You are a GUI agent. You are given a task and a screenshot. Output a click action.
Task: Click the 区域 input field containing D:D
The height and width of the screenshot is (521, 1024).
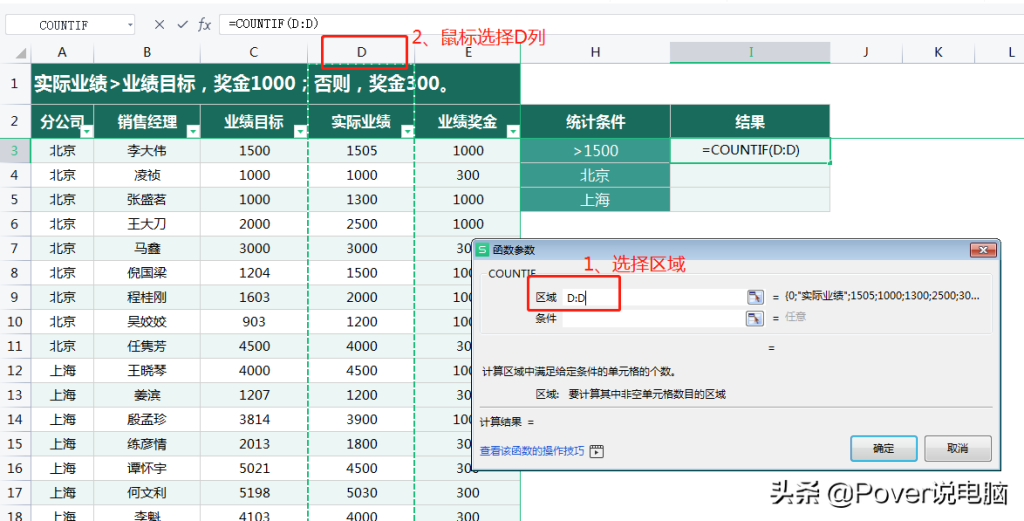(x=652, y=297)
